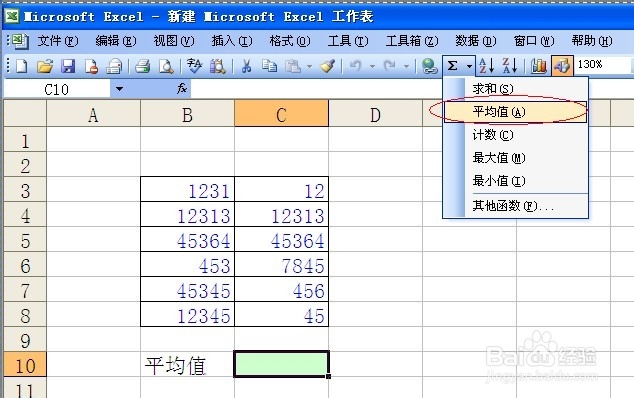Select row 10 header

(25, 365)
